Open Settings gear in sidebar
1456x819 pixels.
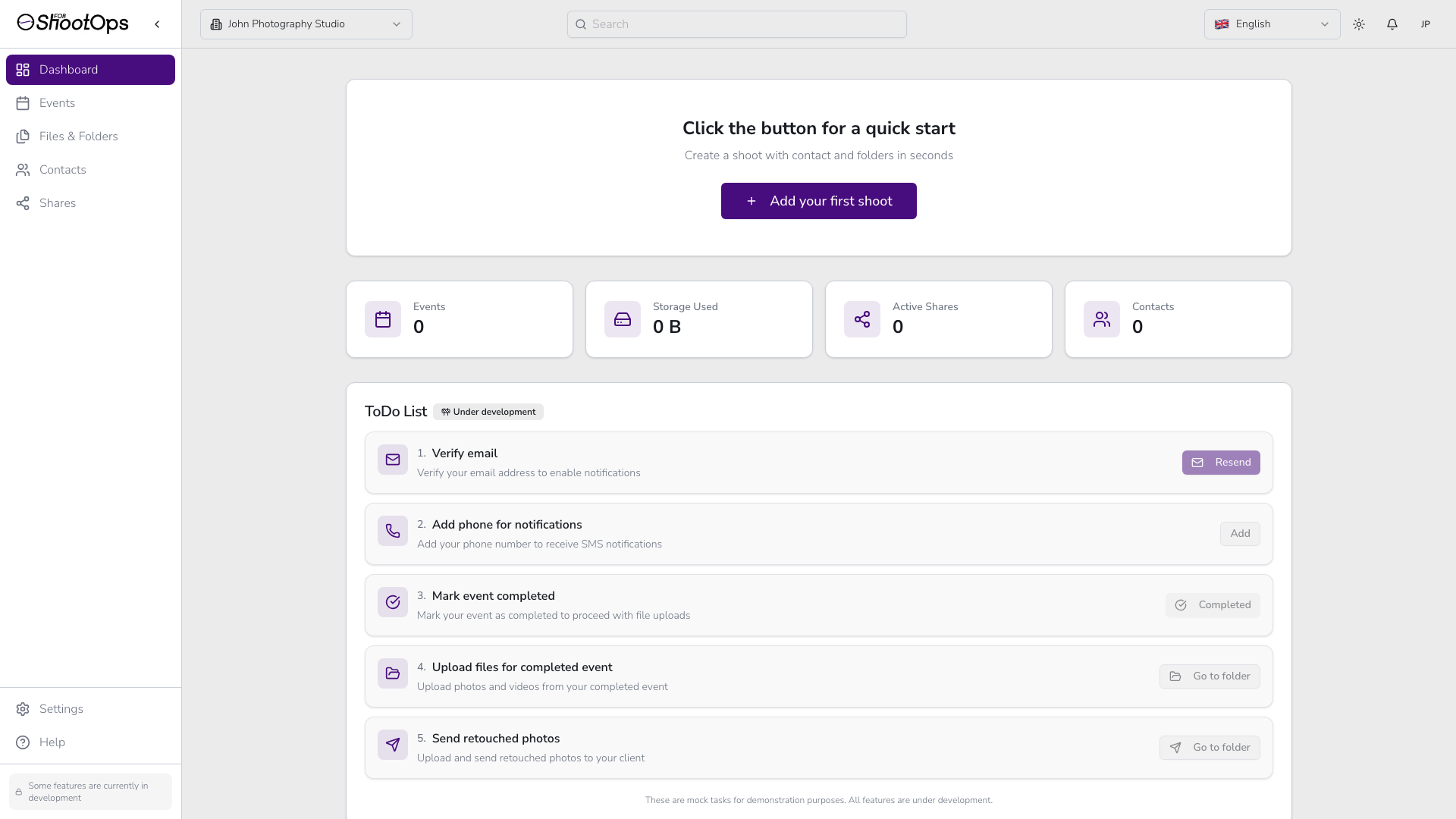[x=61, y=709]
